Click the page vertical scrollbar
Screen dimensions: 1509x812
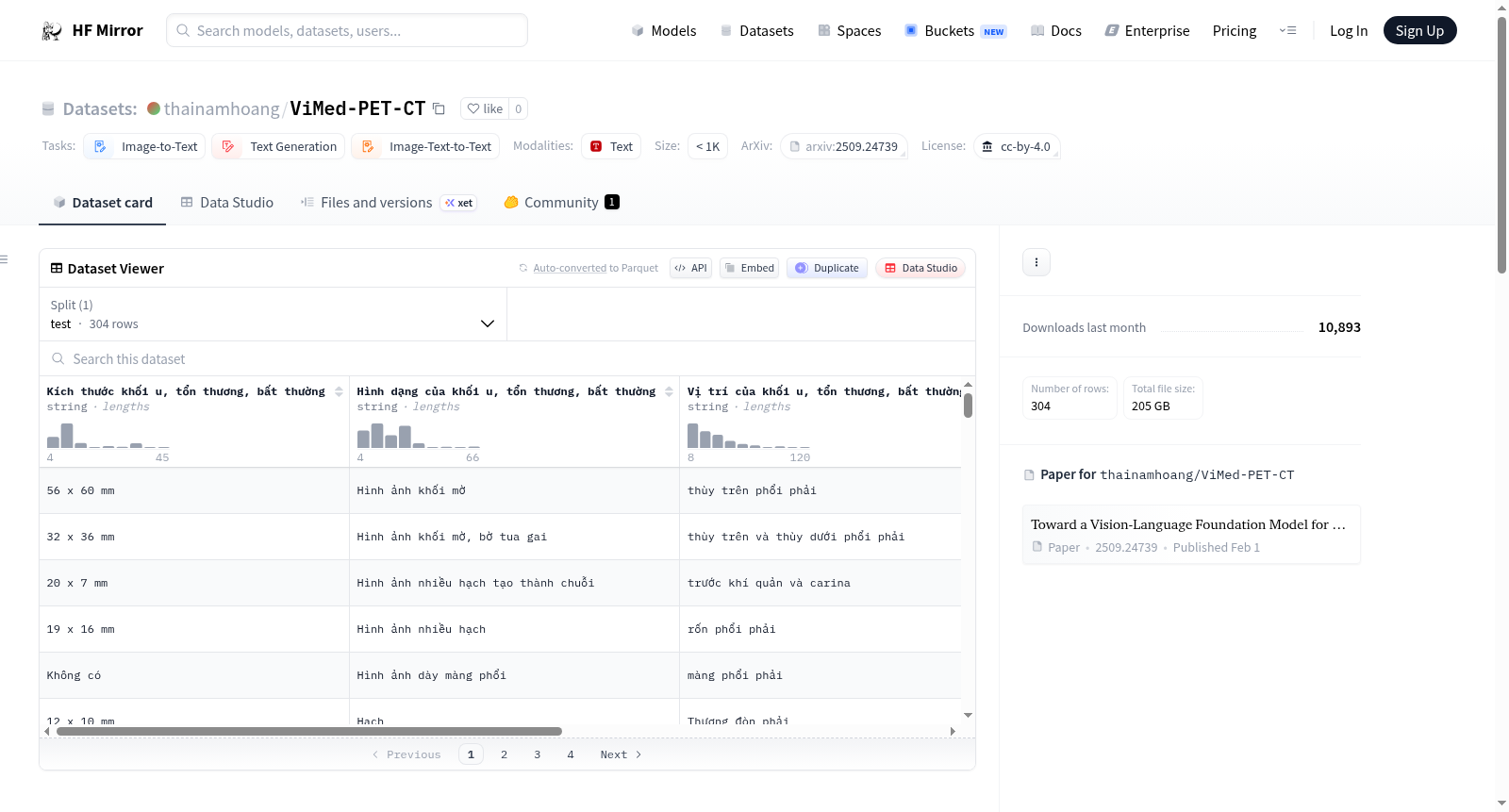pos(1501,146)
